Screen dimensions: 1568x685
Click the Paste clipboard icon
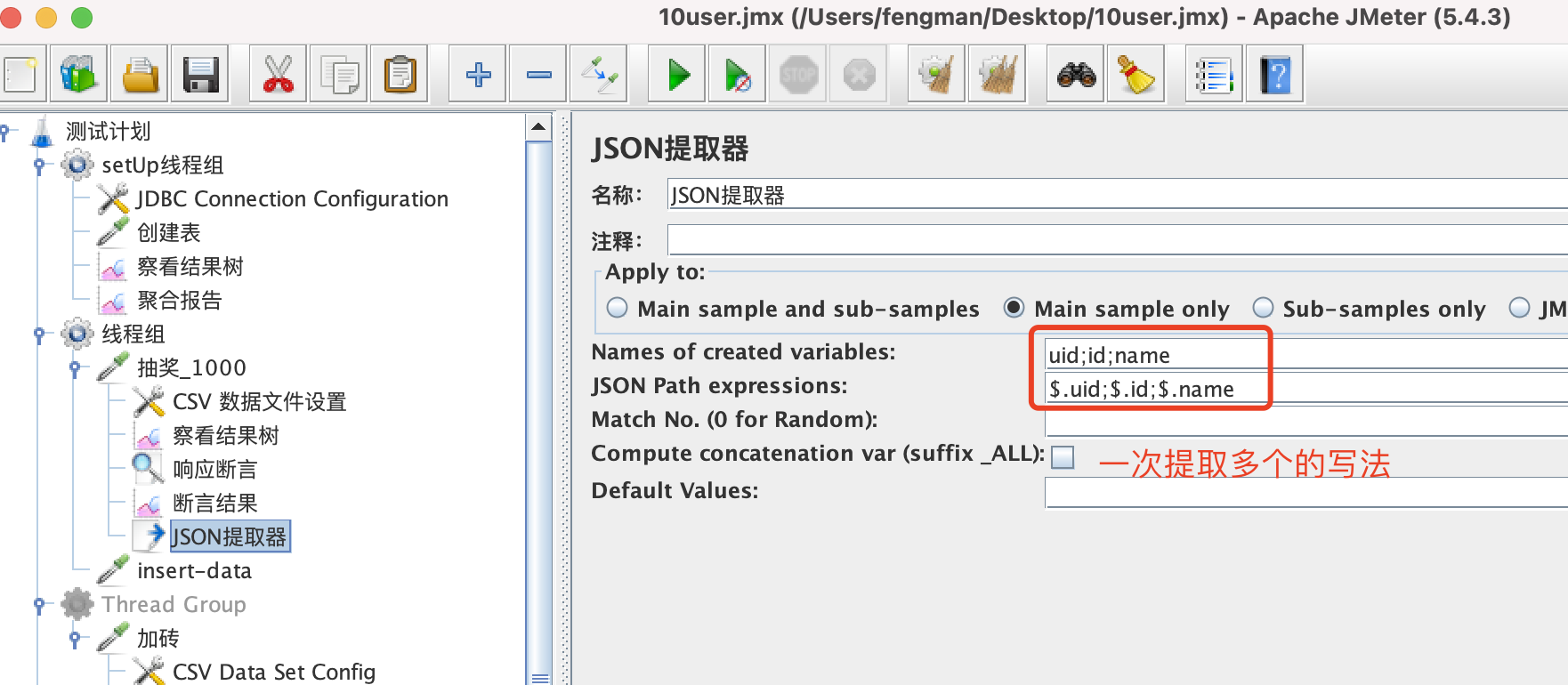click(400, 75)
